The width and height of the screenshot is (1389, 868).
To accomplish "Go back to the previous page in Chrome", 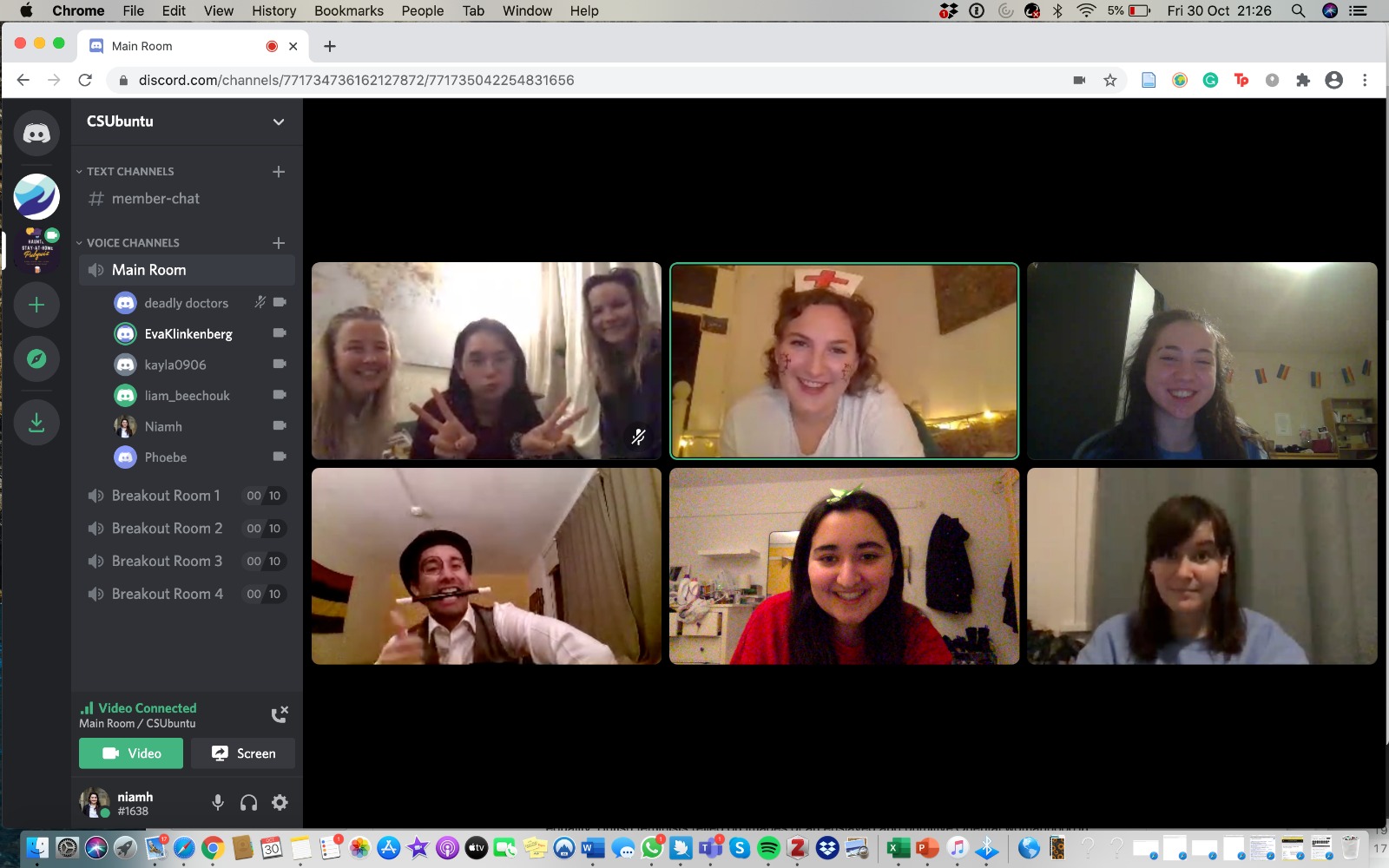I will [23, 80].
